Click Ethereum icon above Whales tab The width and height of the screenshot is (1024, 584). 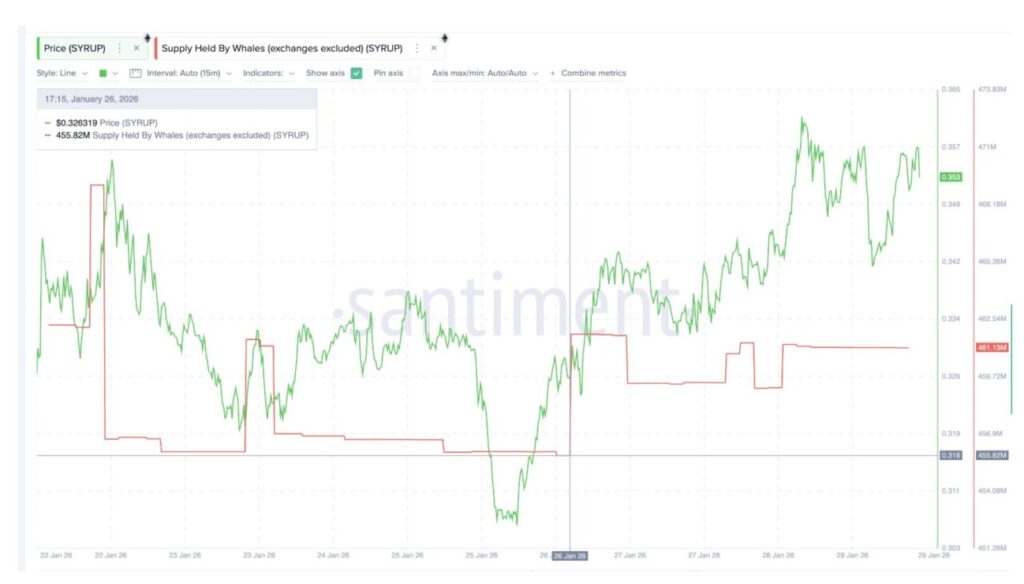tap(444, 37)
